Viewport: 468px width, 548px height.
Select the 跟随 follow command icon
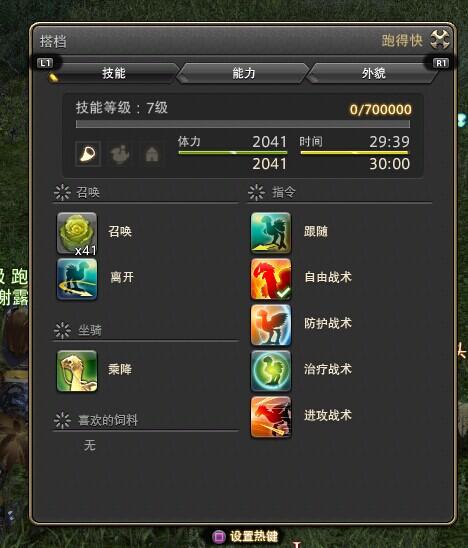(271, 233)
